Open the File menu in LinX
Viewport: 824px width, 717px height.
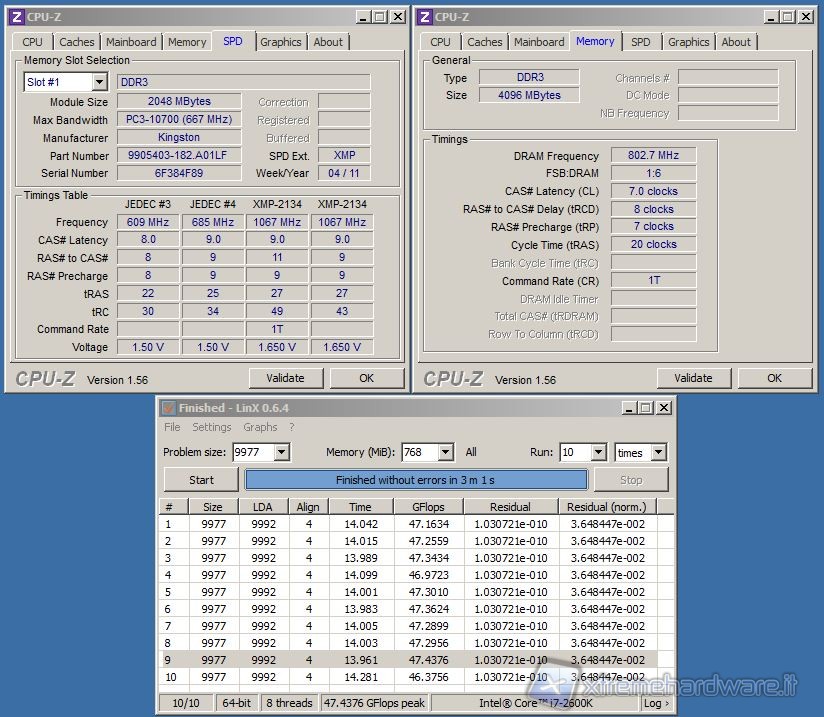point(173,427)
